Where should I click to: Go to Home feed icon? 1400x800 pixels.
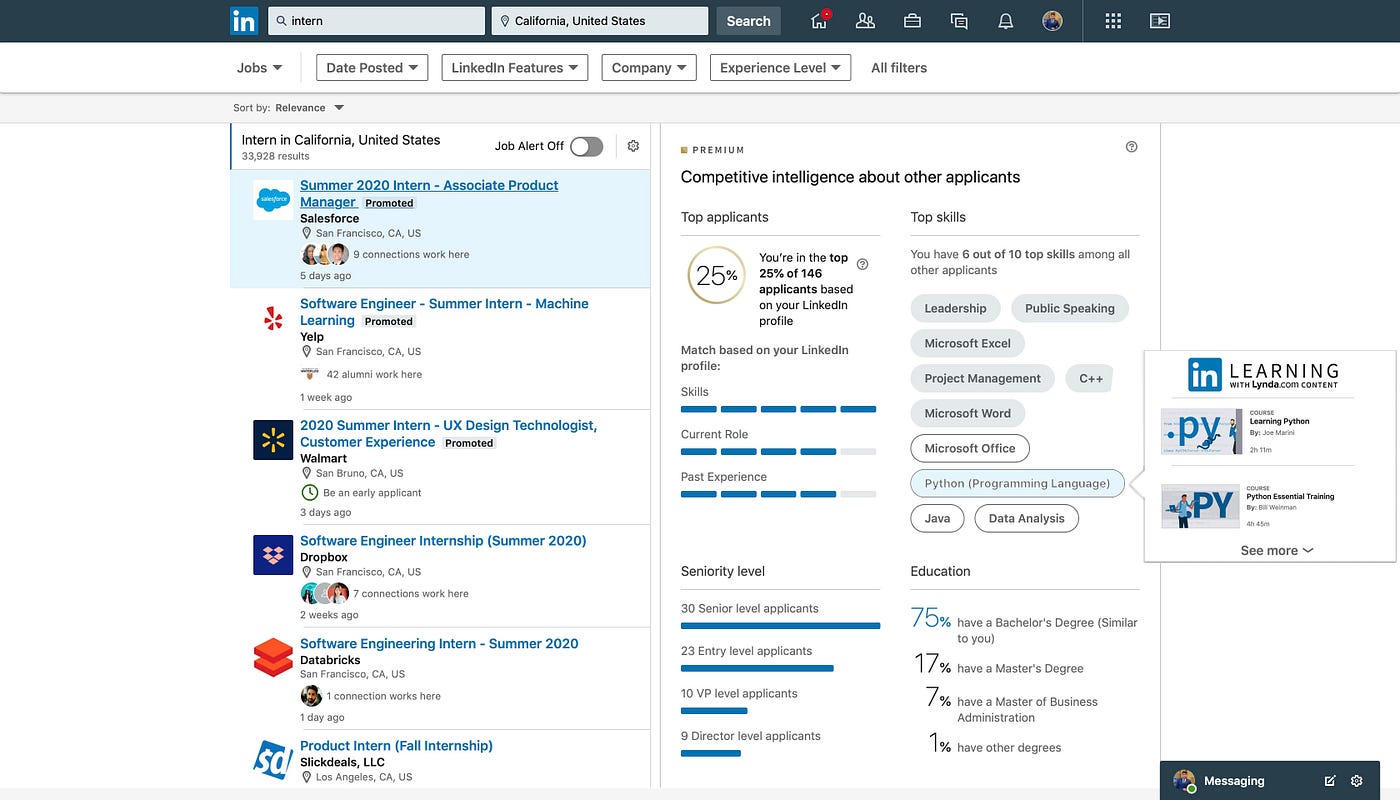coord(820,20)
